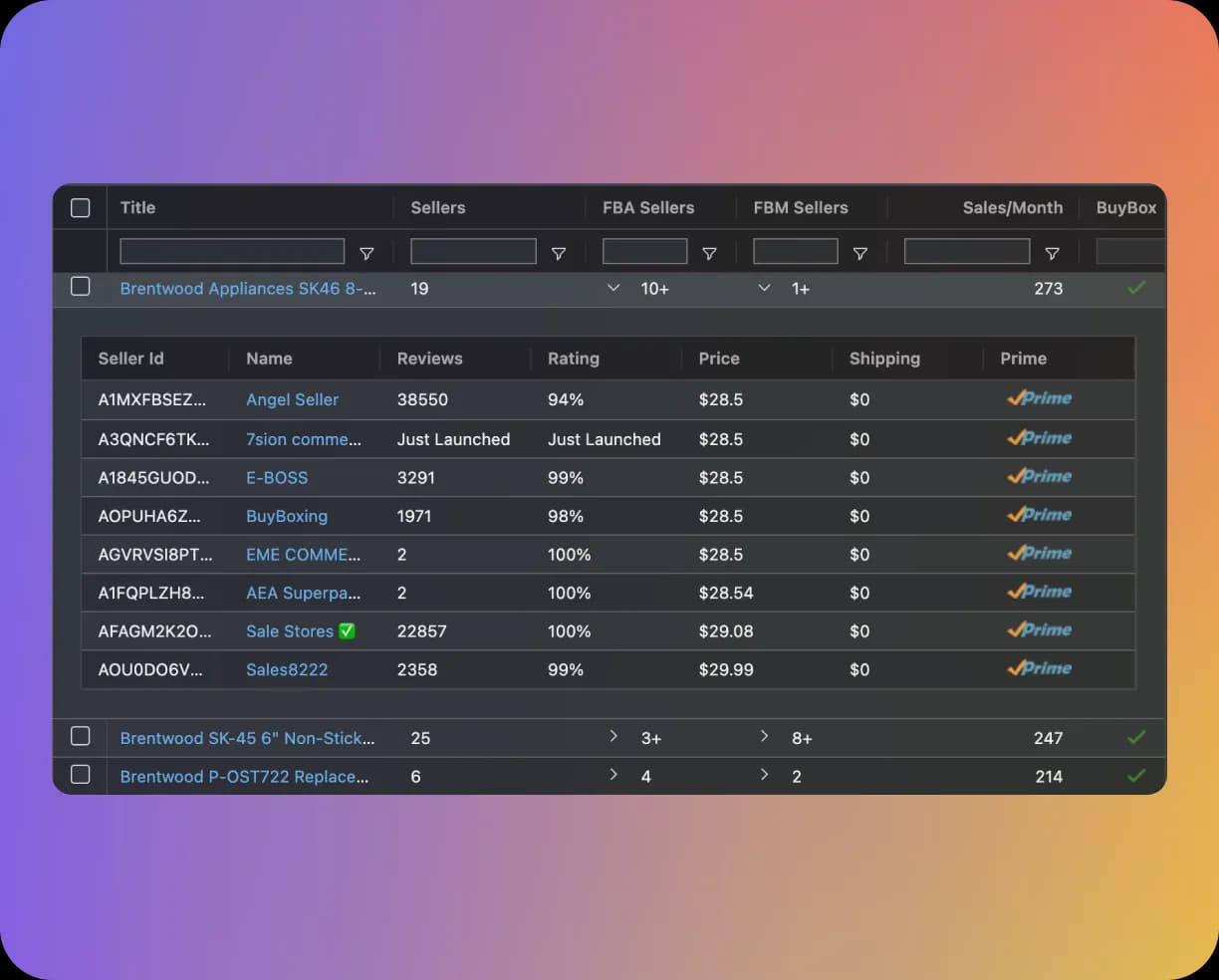The height and width of the screenshot is (980, 1219).
Task: Click the Prime badge for Angel Seller
Action: tap(1039, 398)
